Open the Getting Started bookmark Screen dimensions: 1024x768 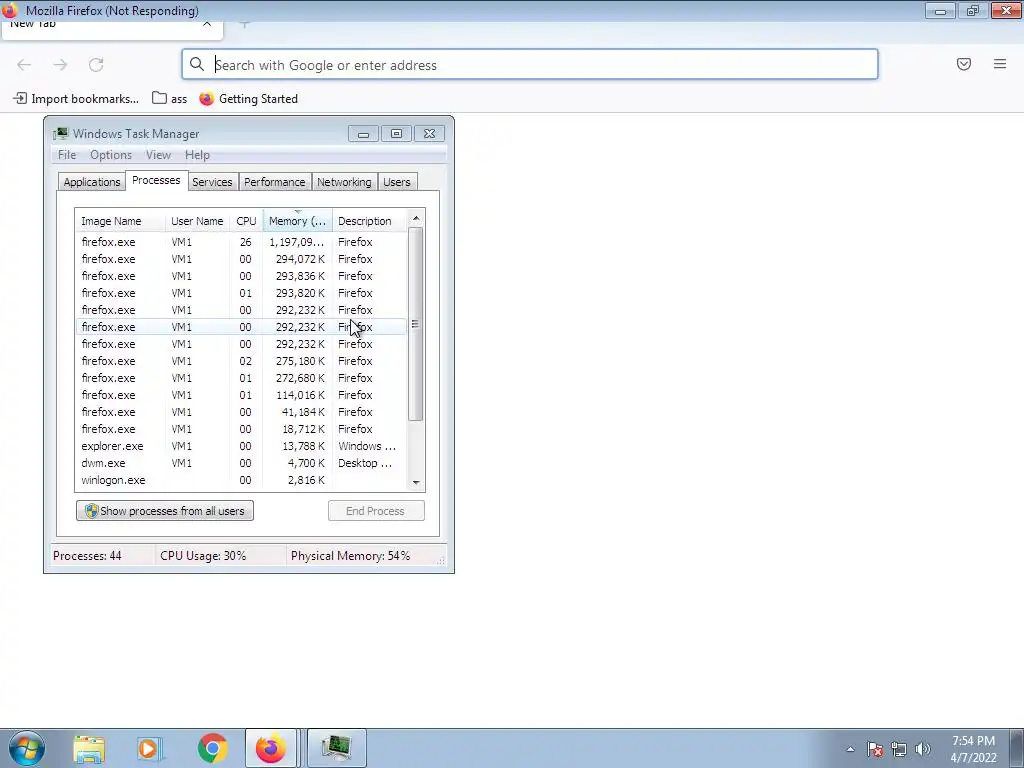coord(249,99)
